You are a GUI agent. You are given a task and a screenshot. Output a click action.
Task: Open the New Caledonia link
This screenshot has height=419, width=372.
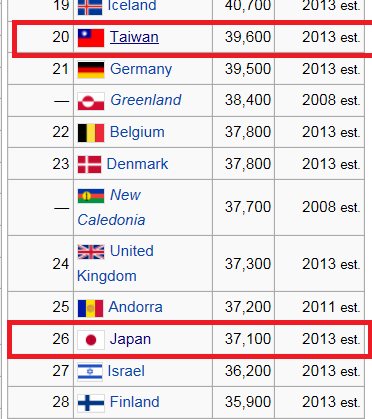point(112,207)
